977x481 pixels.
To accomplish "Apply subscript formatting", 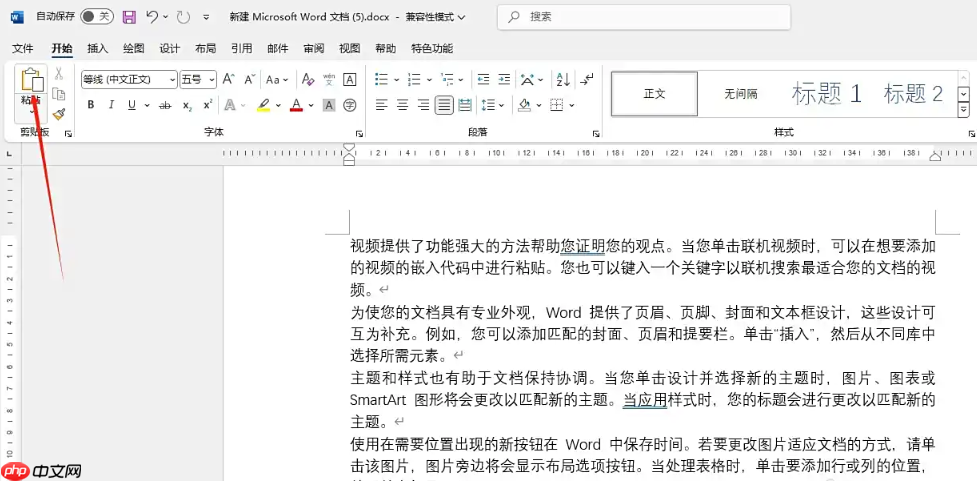I will click(188, 105).
